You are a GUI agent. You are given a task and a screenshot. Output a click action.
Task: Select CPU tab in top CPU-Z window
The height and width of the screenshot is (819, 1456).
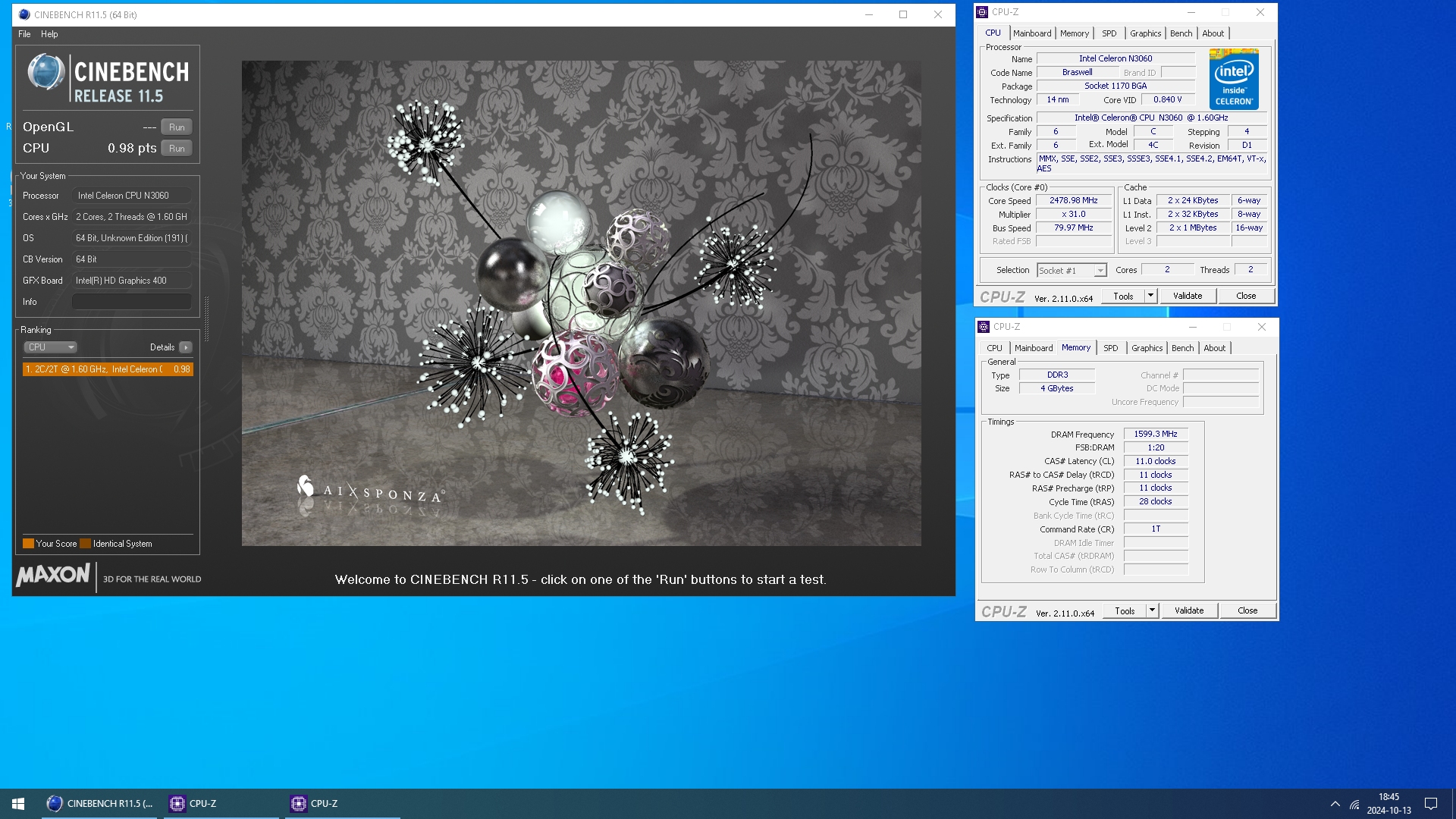[993, 33]
